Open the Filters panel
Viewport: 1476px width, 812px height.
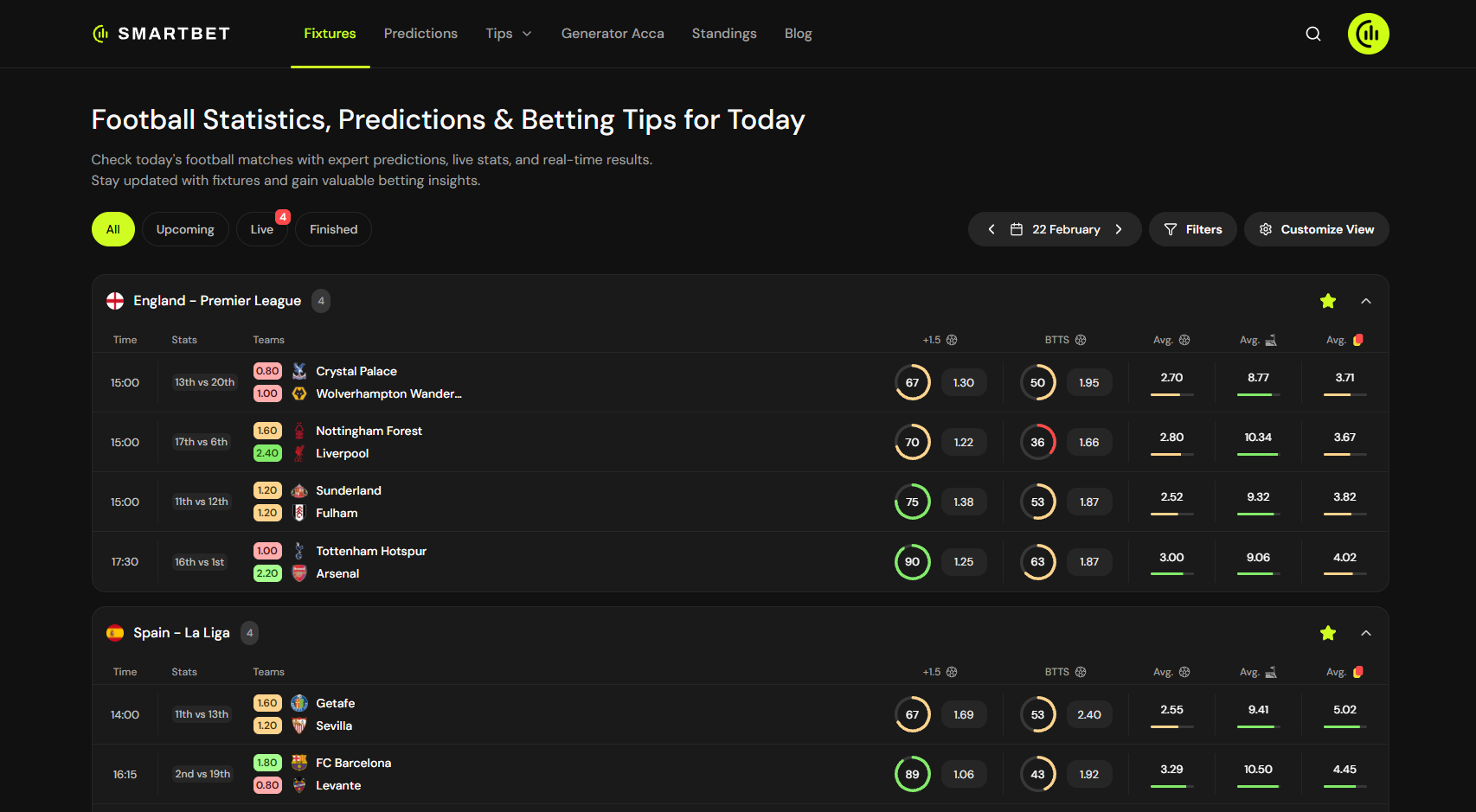tap(1193, 229)
